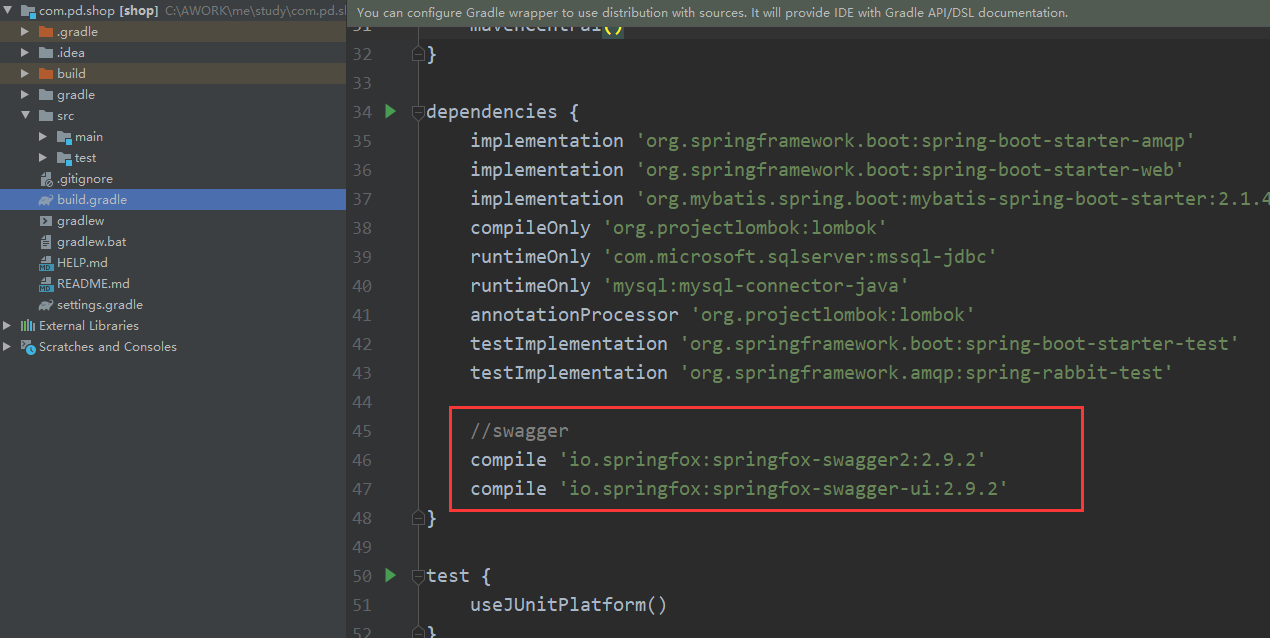This screenshot has height=638, width=1270.
Task: Expand External Libraries node arrow
Action: click(x=8, y=325)
